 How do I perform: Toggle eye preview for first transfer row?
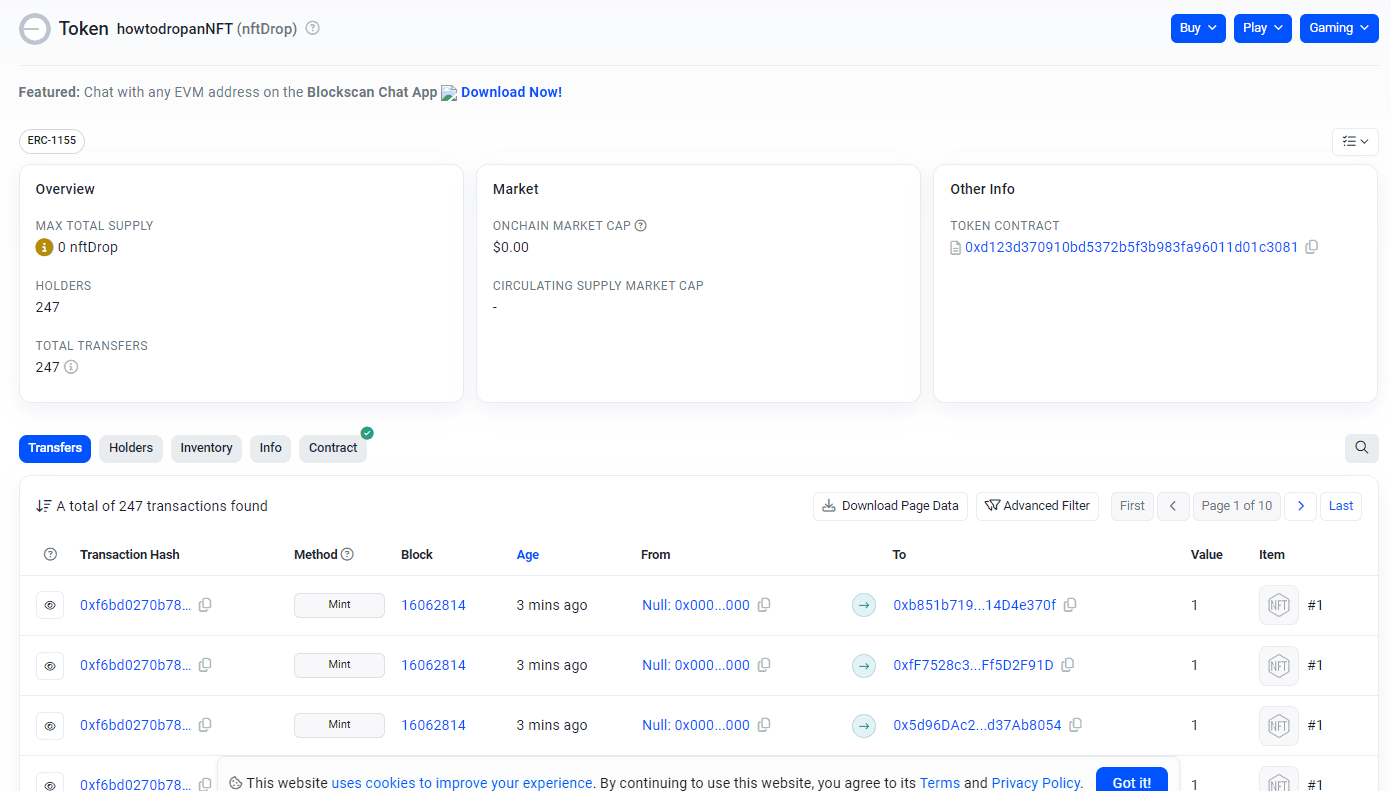tap(50, 605)
